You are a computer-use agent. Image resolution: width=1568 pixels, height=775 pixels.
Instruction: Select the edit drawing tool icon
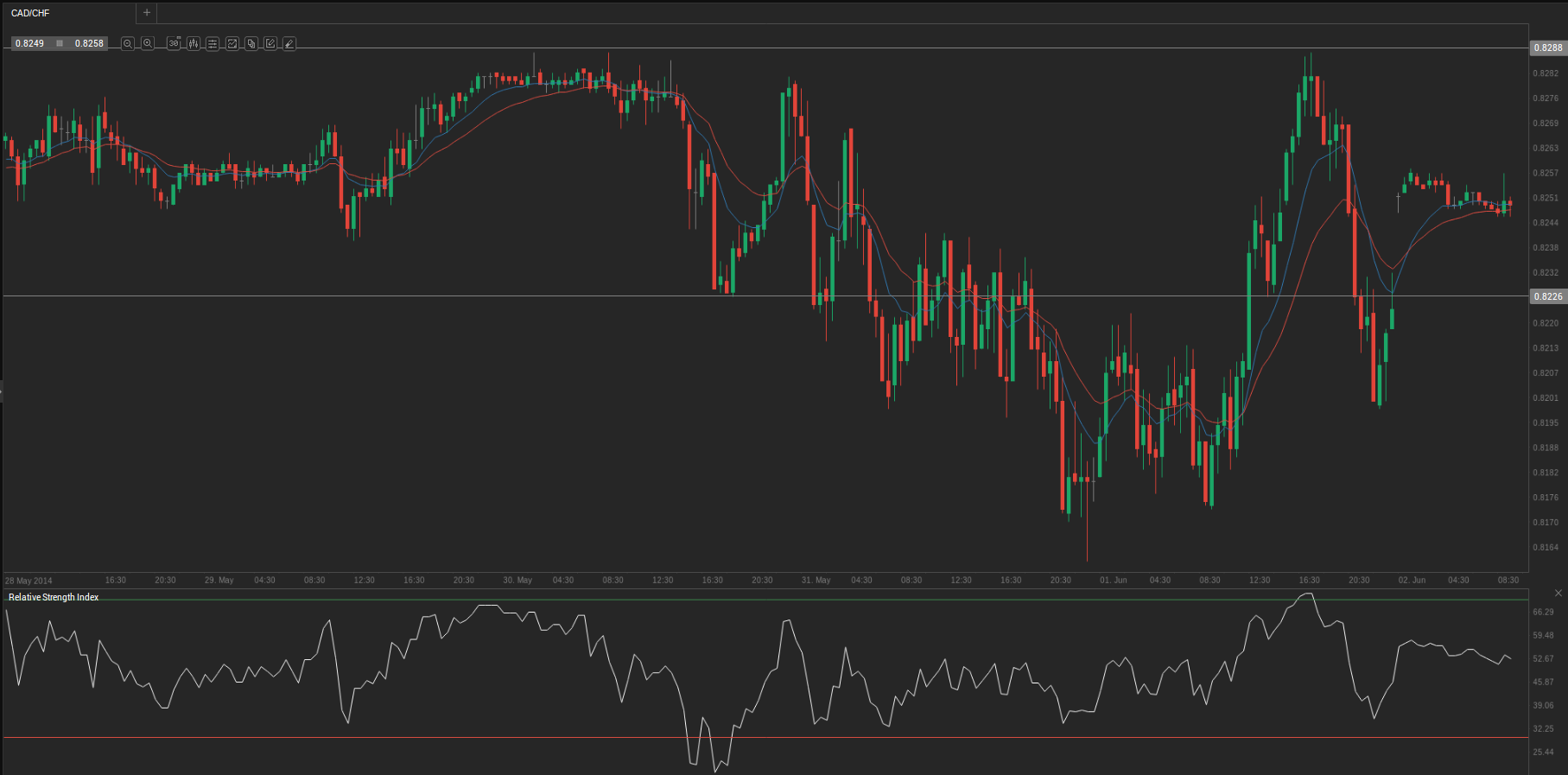270,43
